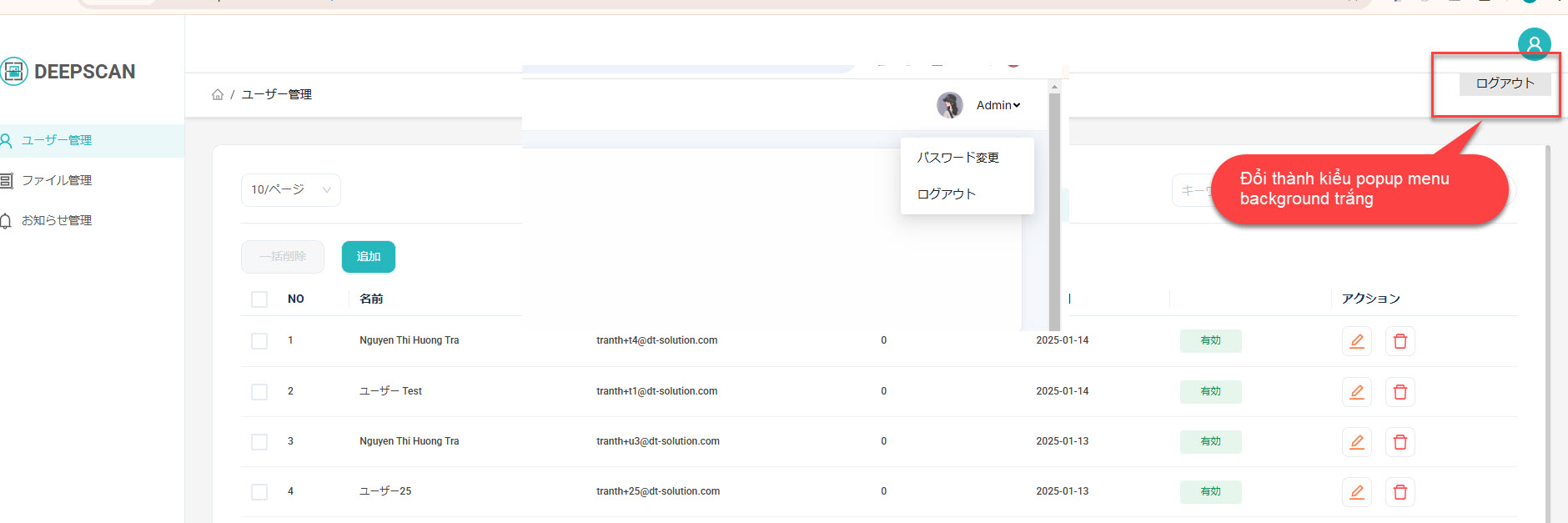Open the 10/ページ page size dropdown
The height and width of the screenshot is (523, 1568).
coord(290,190)
